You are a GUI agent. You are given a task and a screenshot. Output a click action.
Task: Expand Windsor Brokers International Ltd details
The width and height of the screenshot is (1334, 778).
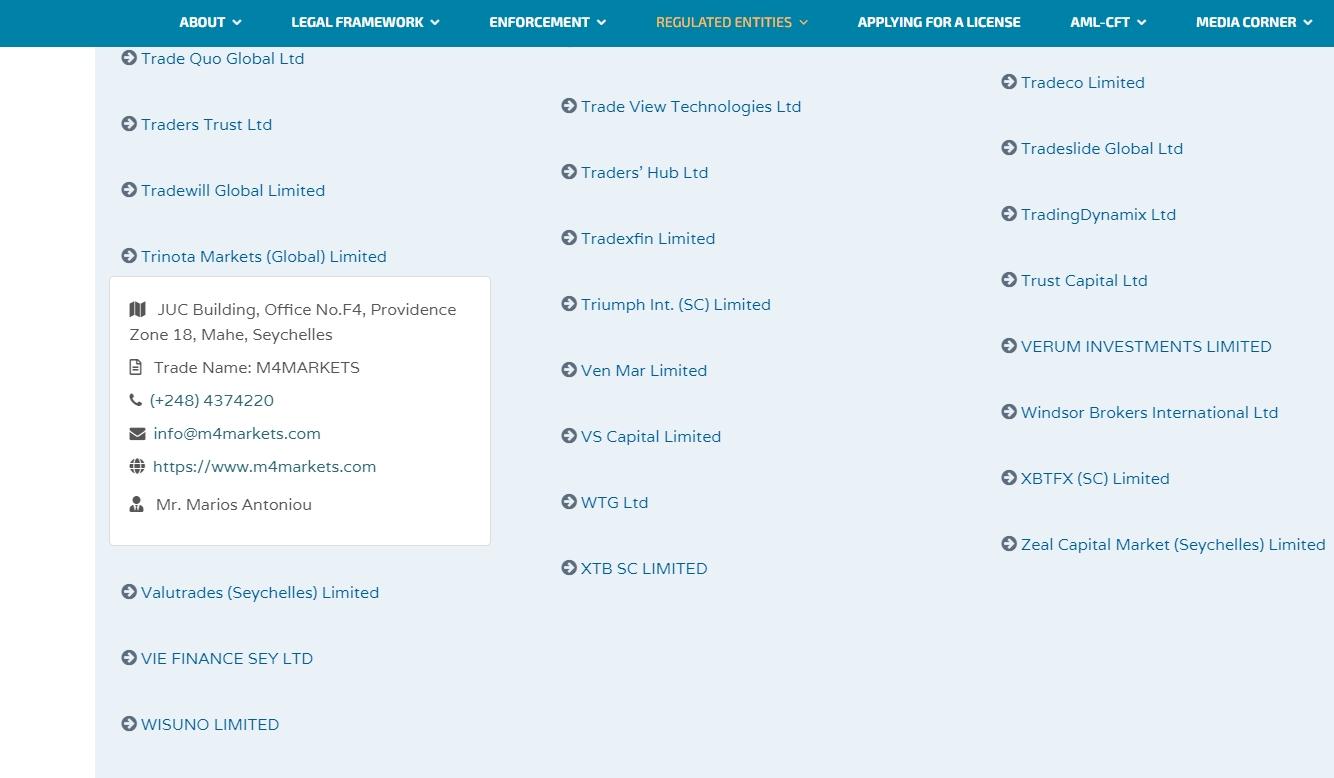pyautogui.click(x=1149, y=412)
